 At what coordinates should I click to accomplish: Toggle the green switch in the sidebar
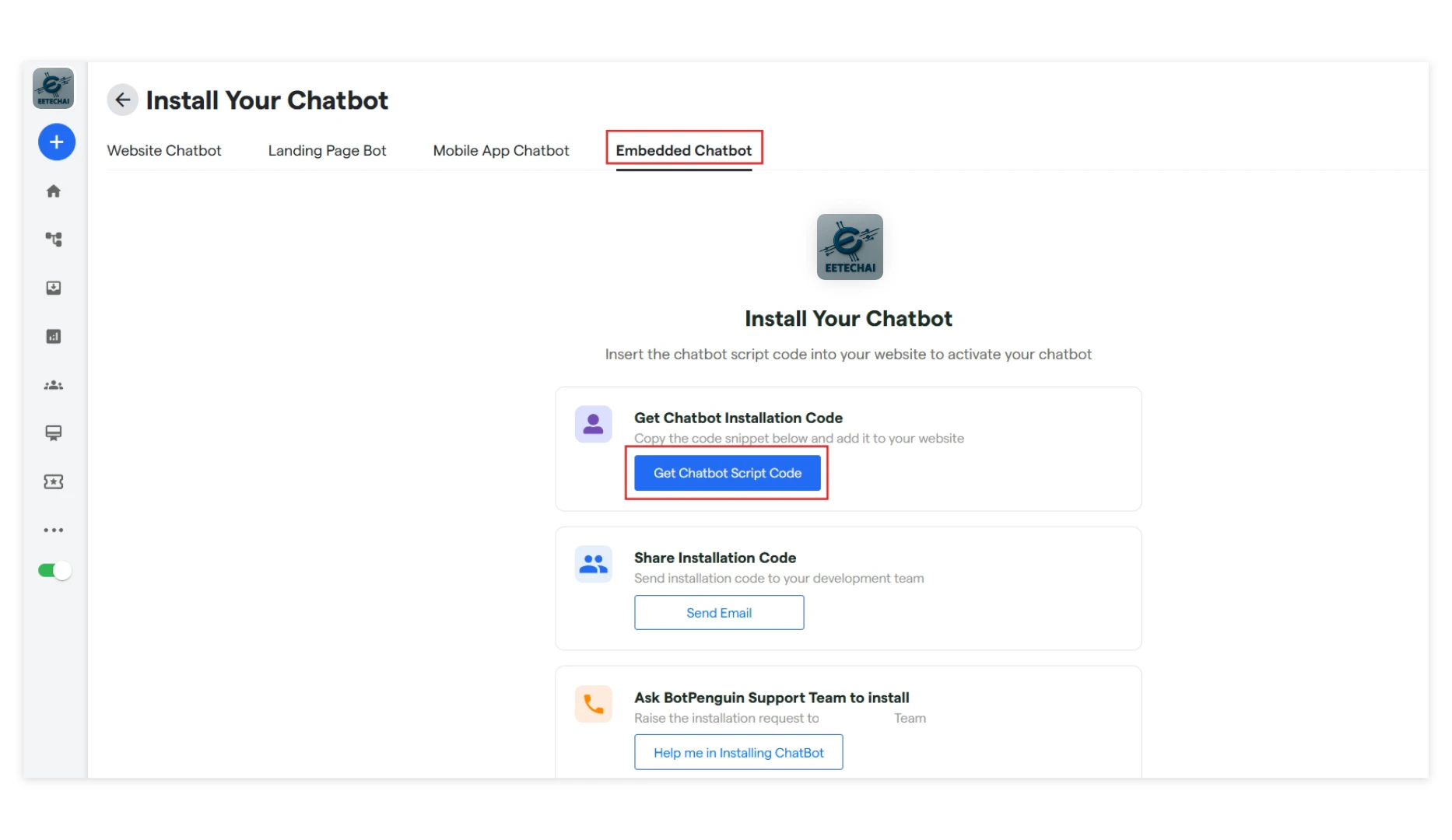click(54, 571)
